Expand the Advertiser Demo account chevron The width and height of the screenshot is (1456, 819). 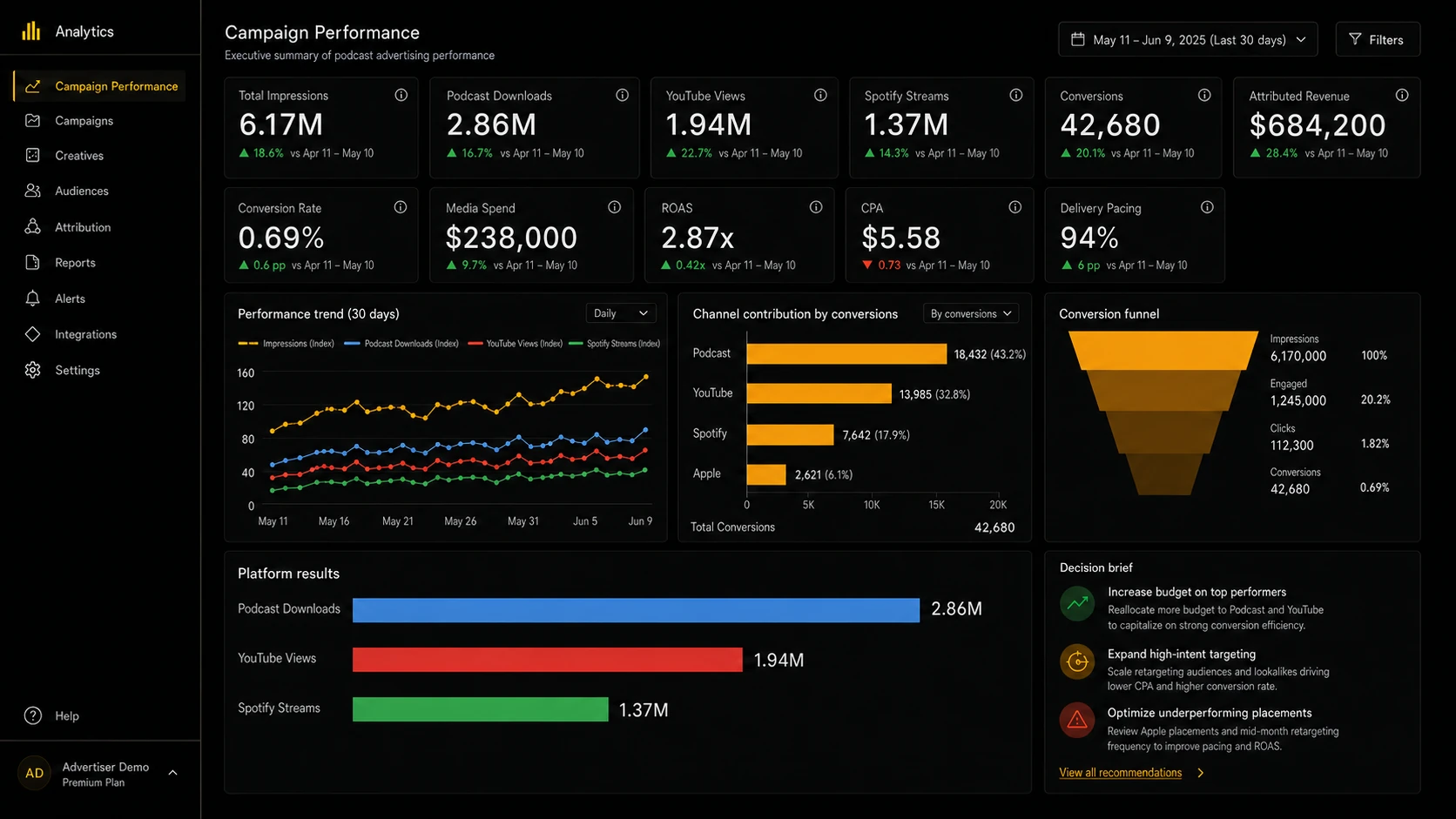pos(172,773)
